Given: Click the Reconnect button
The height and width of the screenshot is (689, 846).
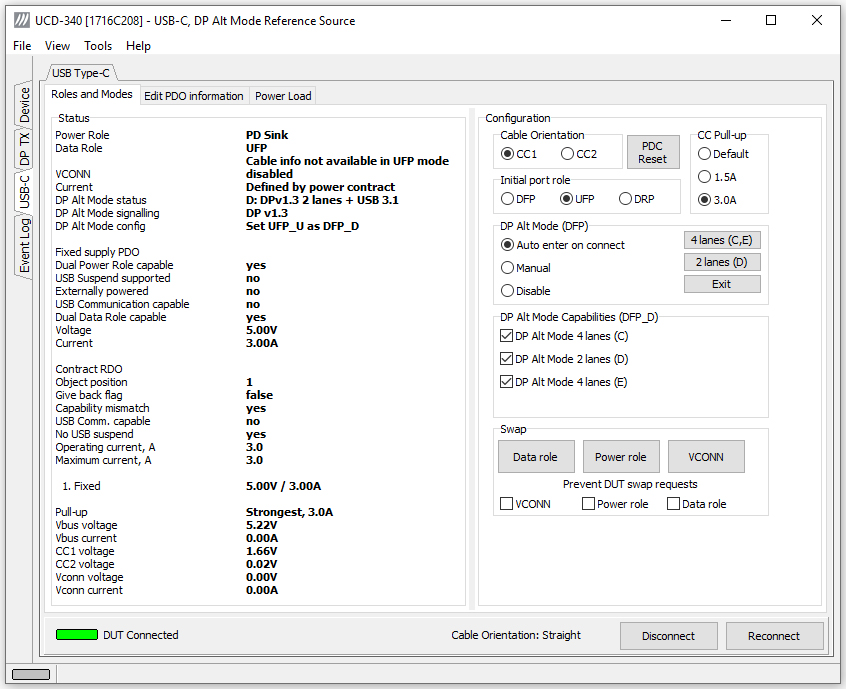Looking at the screenshot, I should point(774,636).
